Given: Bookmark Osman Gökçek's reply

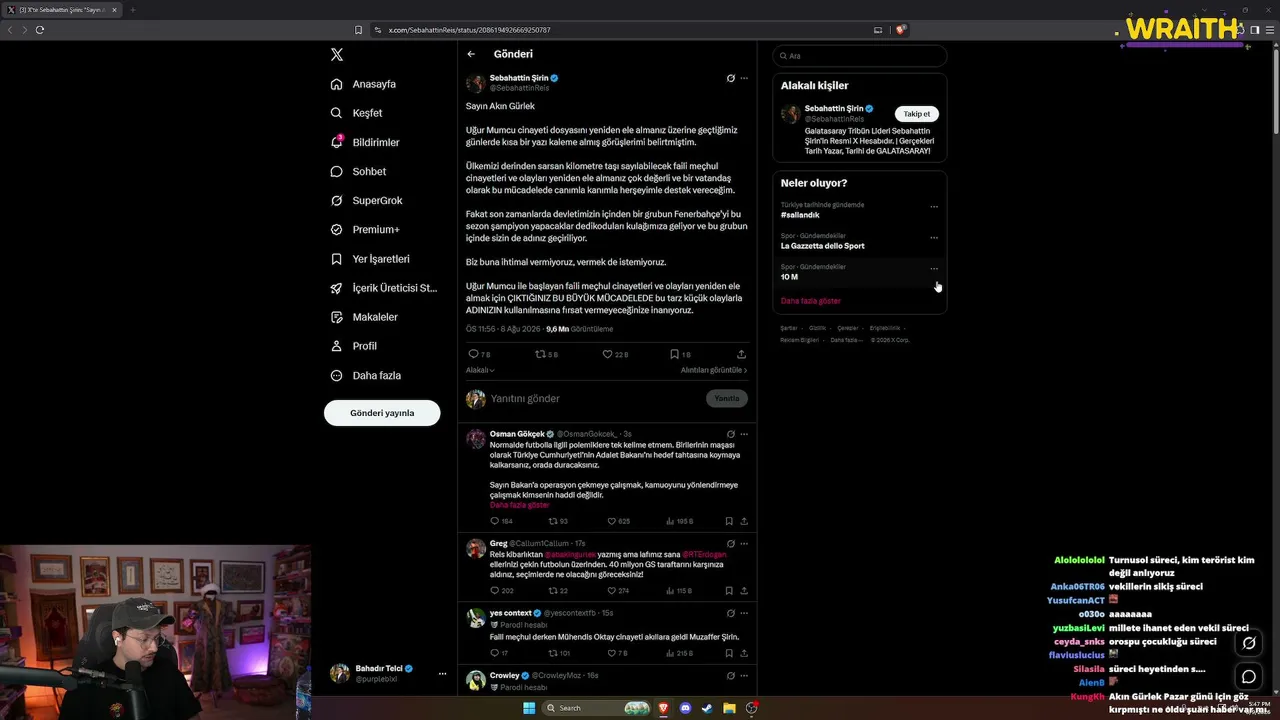Looking at the screenshot, I should click(x=729, y=521).
